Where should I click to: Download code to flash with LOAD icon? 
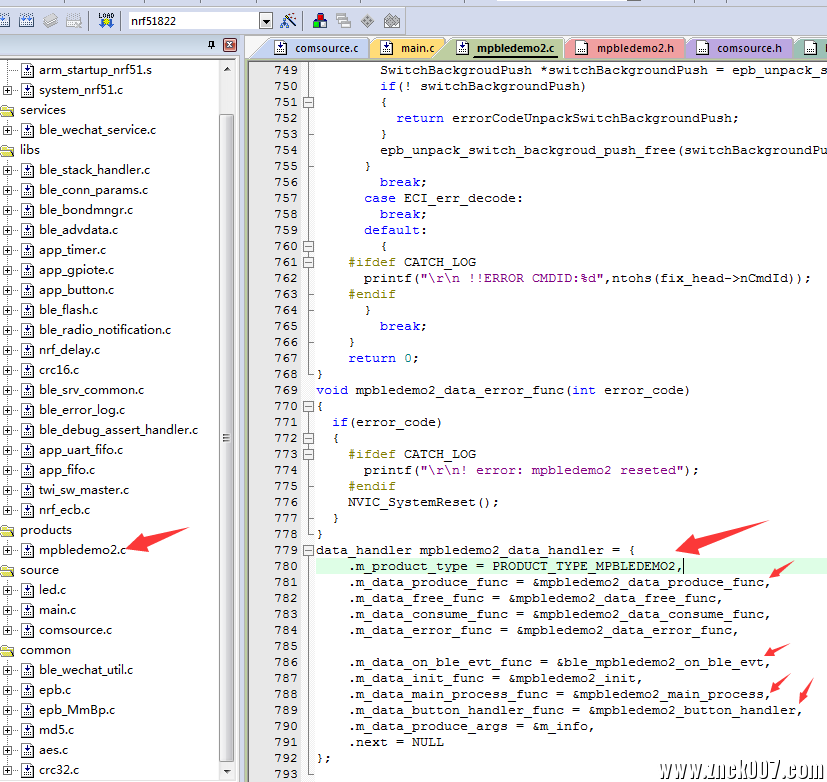[x=106, y=21]
